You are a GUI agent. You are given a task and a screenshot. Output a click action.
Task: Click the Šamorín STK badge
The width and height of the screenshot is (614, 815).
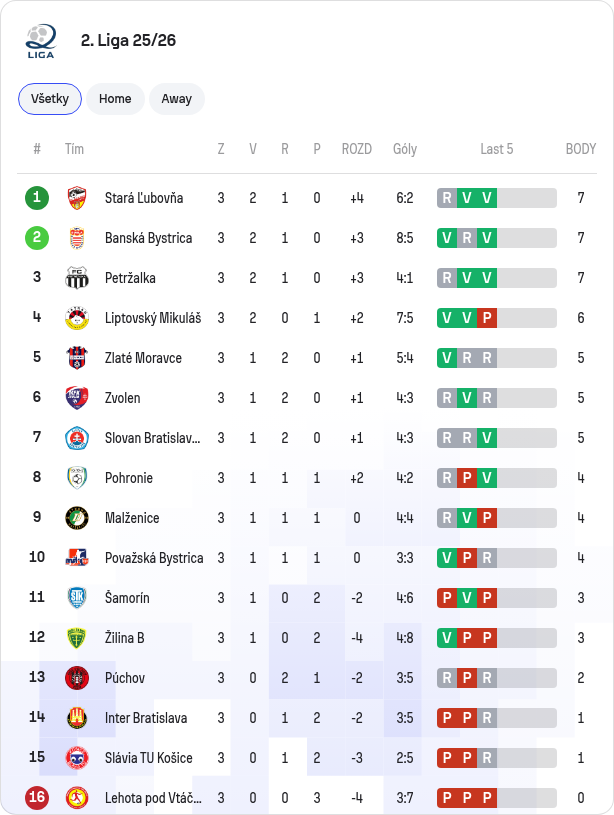click(77, 598)
